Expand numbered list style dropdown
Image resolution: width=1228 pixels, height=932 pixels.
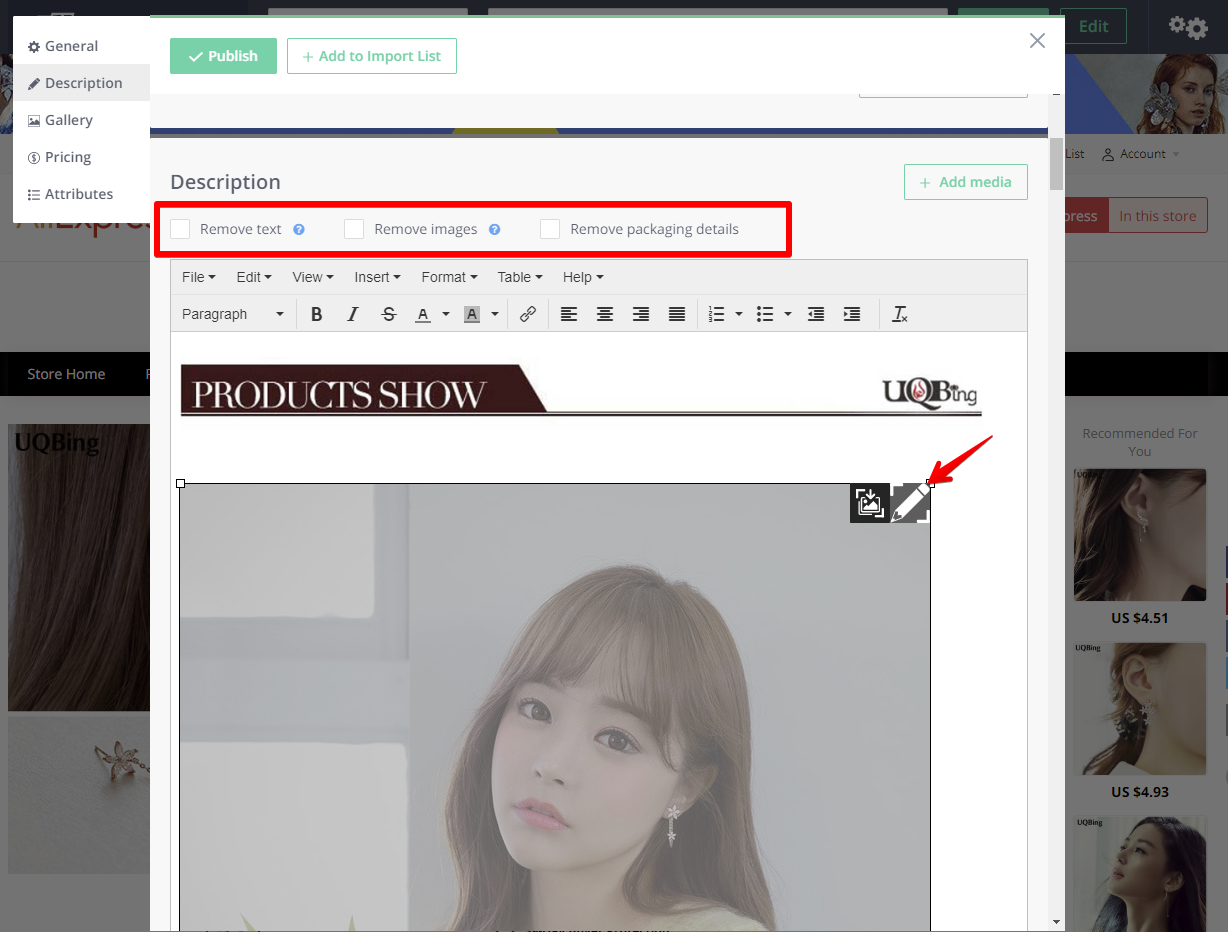click(x=739, y=314)
